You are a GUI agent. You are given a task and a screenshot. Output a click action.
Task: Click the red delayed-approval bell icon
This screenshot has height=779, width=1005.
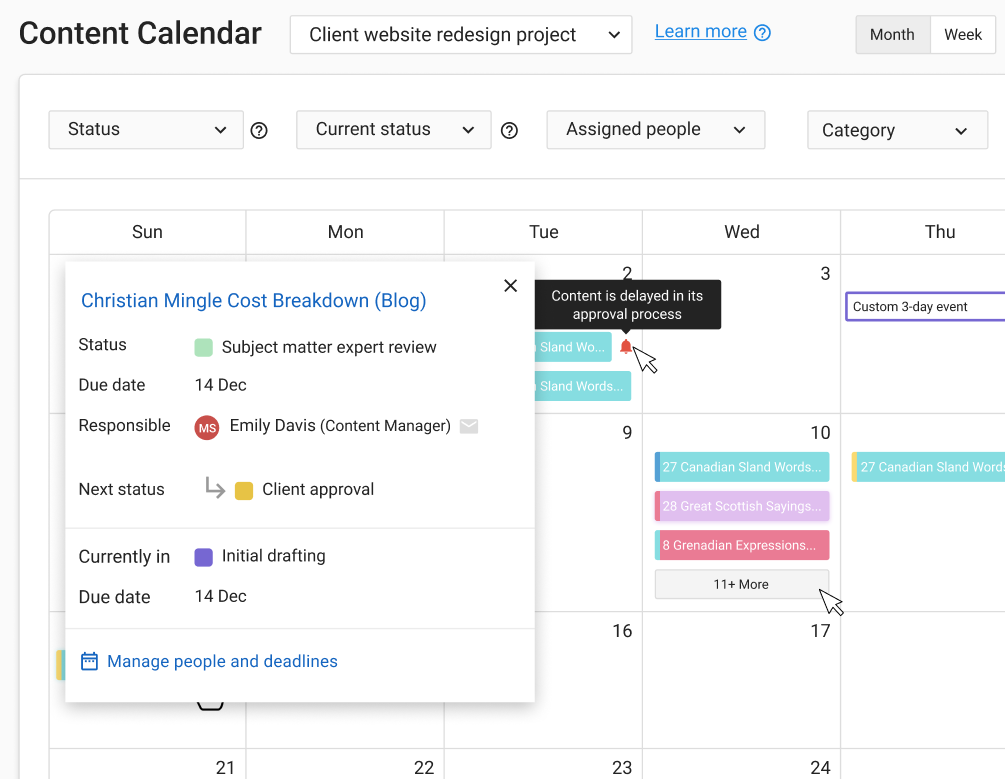point(626,347)
